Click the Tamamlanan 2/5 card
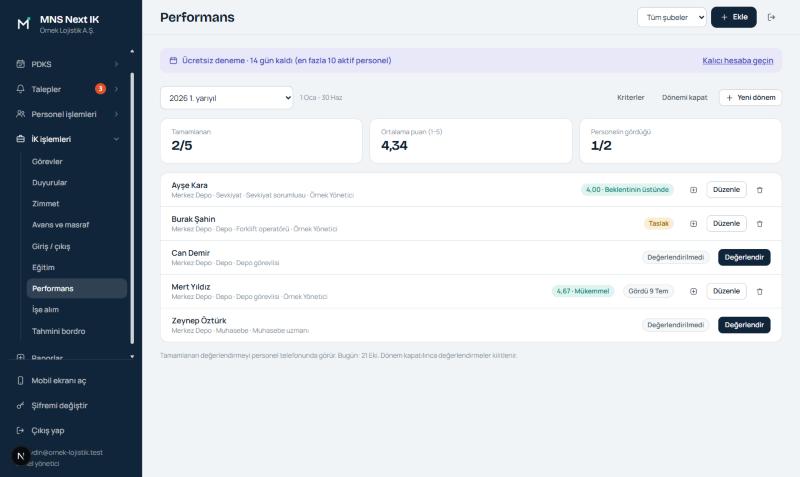The height and width of the screenshot is (477, 800). [x=261, y=141]
